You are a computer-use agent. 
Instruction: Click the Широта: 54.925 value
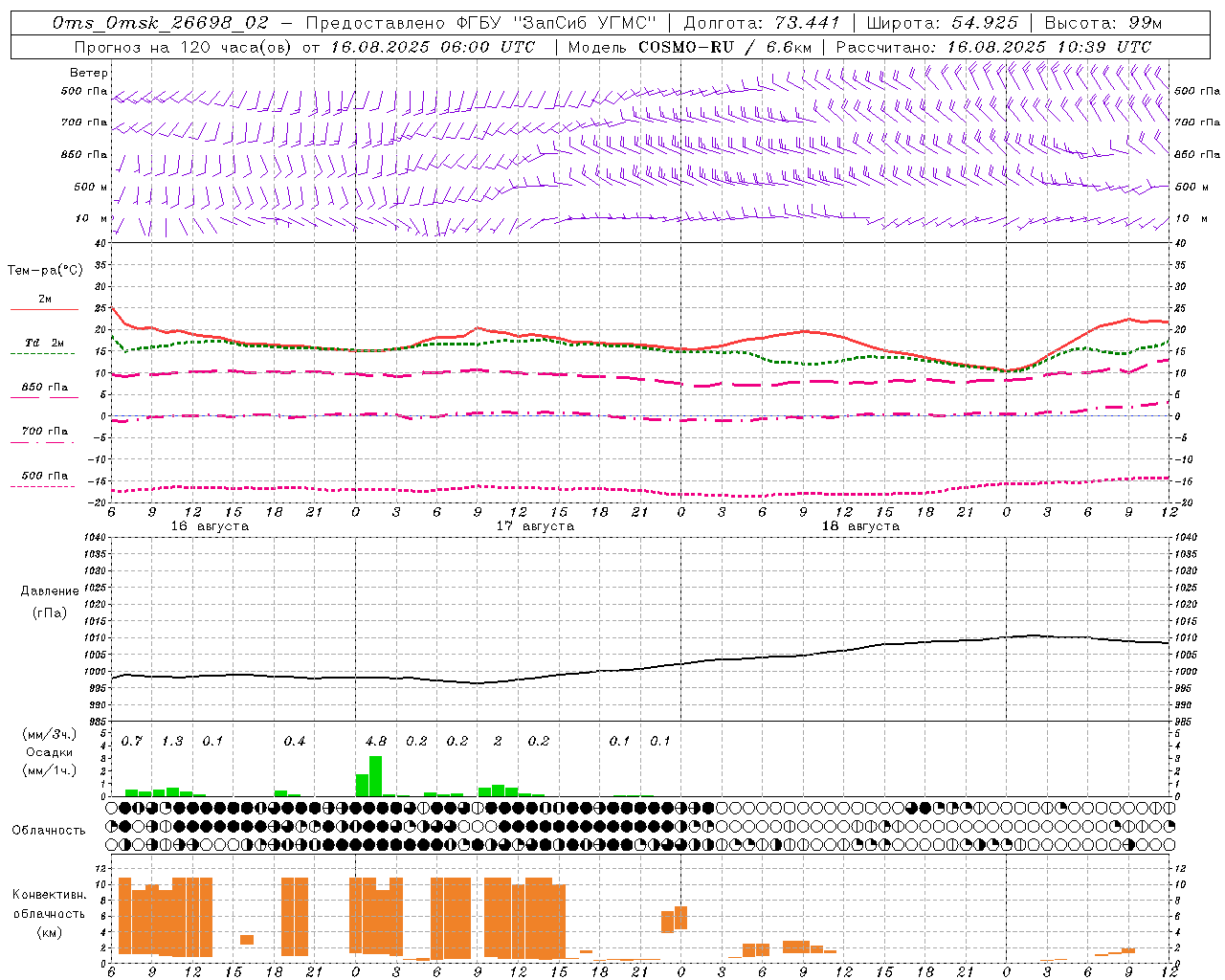pyautogui.click(x=943, y=23)
